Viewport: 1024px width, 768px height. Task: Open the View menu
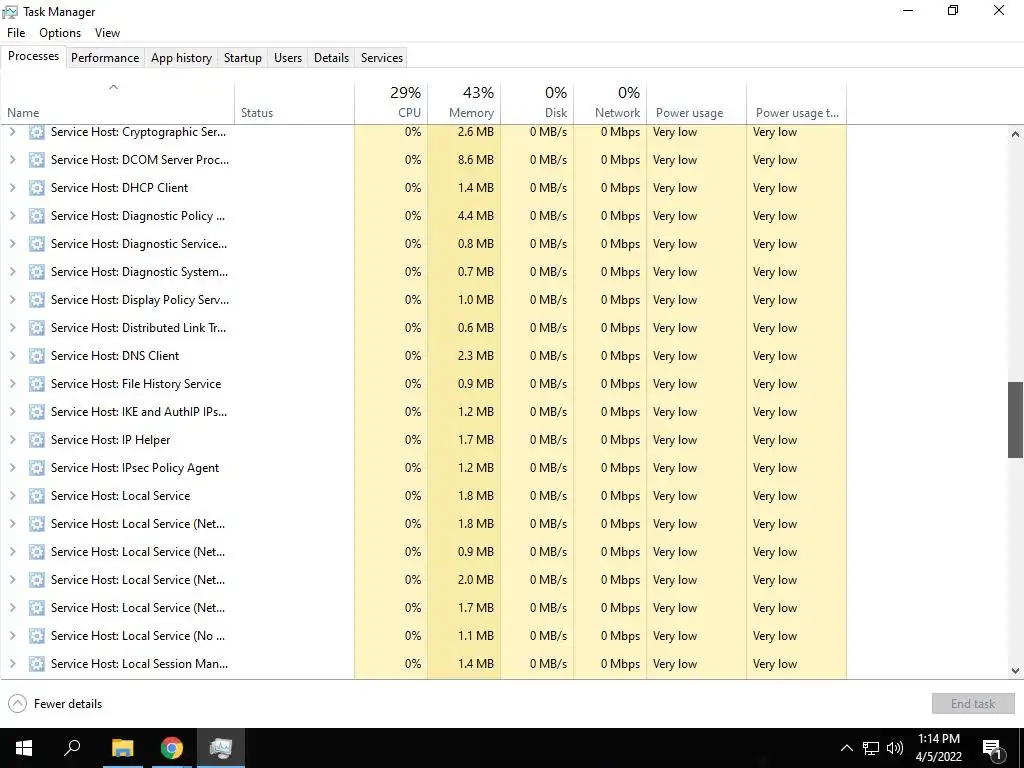click(107, 33)
